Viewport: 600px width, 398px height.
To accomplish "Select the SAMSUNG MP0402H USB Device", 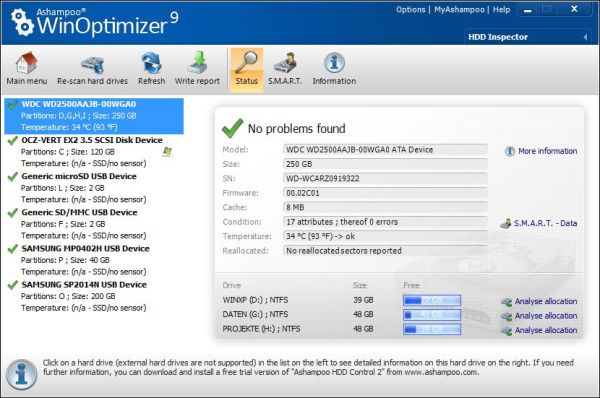I will (x=94, y=260).
